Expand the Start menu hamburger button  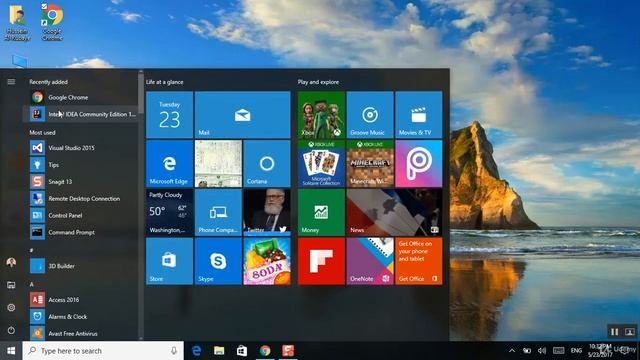[x=11, y=82]
